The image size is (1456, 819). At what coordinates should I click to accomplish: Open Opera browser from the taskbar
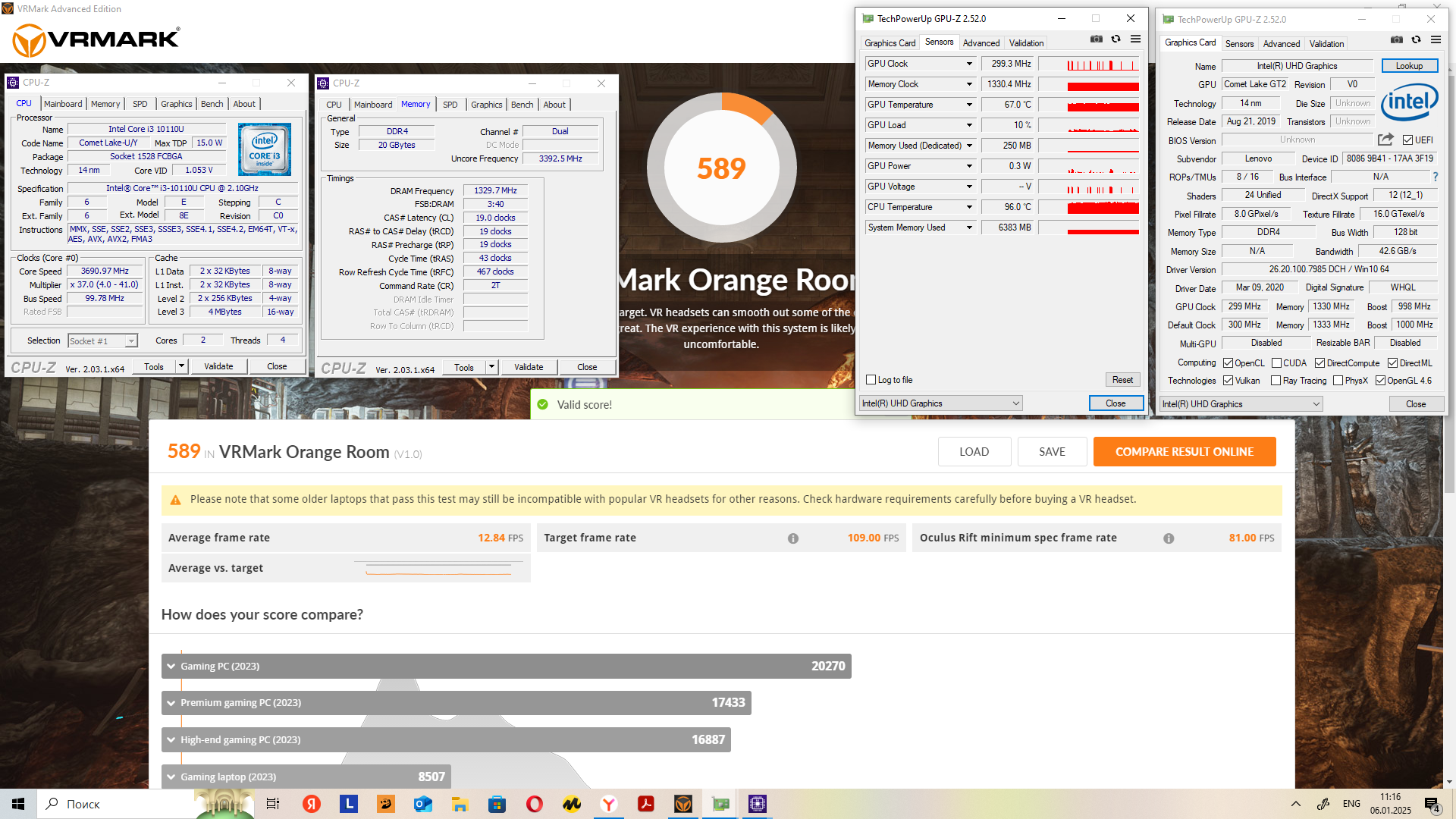click(535, 804)
